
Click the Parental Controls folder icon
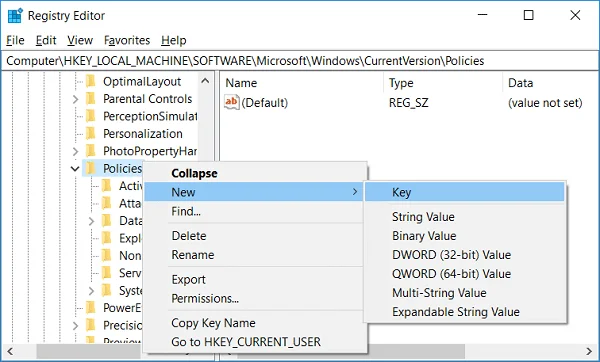coord(91,99)
